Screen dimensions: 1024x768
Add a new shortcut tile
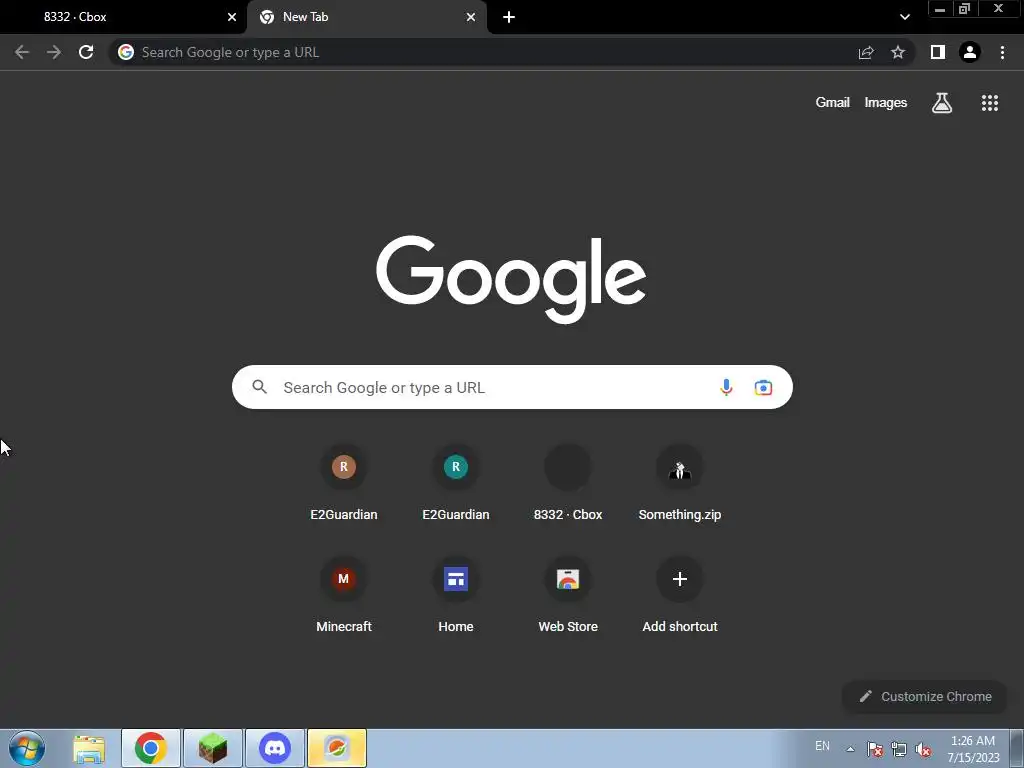[680, 595]
